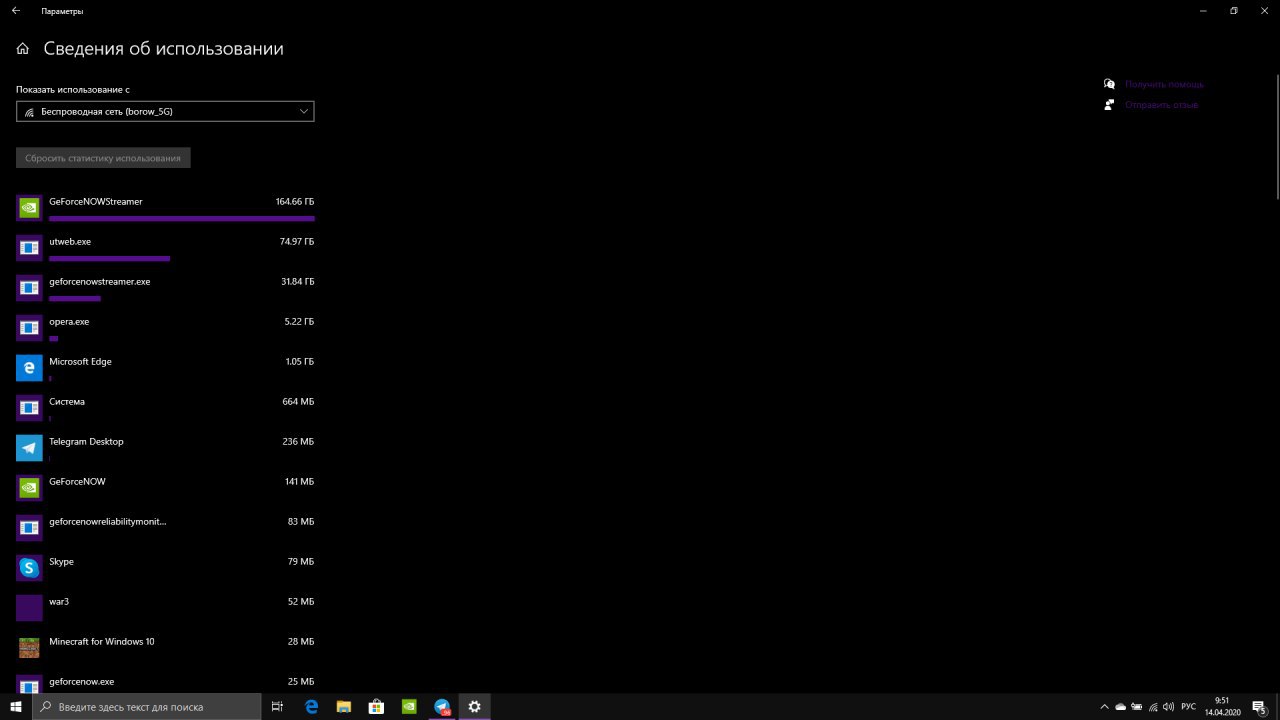Click the 74.97 ГБ usage value

297,242
